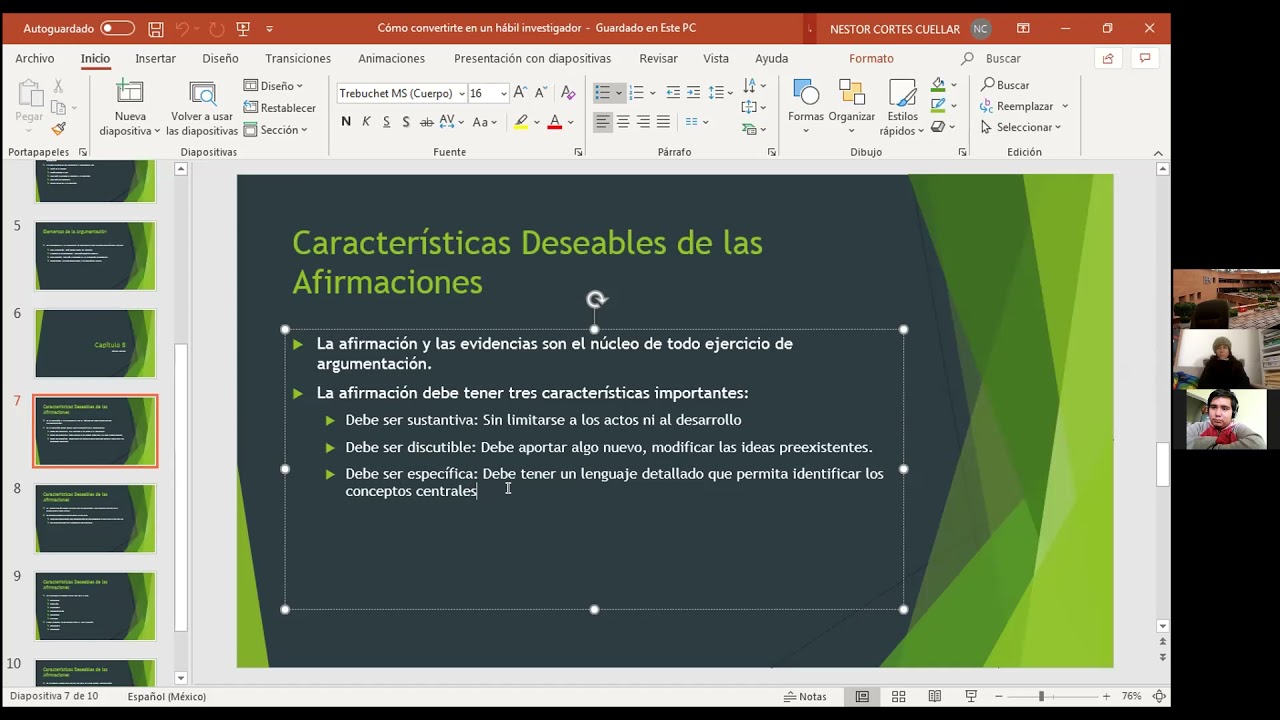
Task: Open character spacing AV dropdown
Action: click(x=451, y=122)
